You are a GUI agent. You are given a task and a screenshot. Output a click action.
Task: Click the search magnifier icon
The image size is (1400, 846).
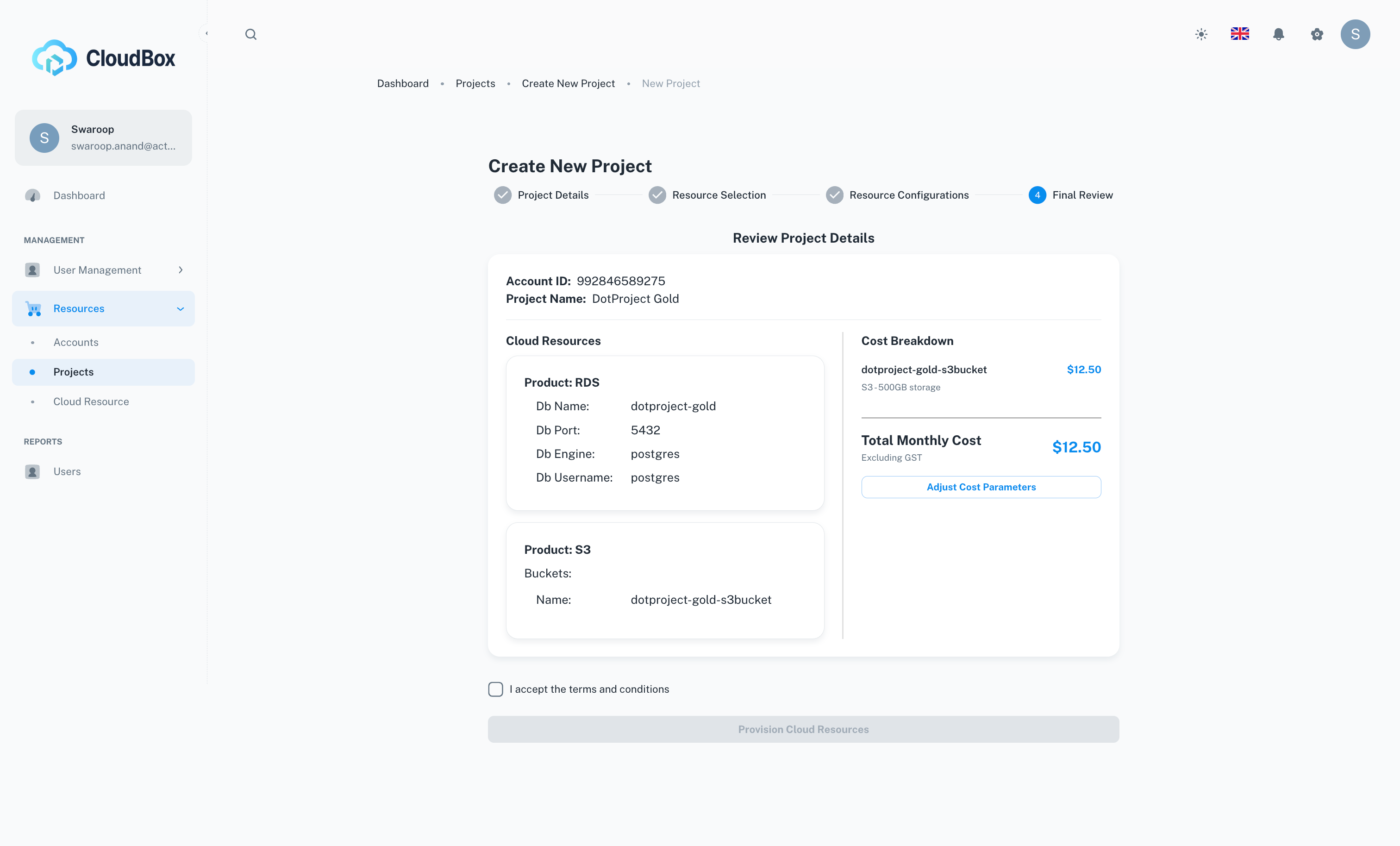(250, 34)
